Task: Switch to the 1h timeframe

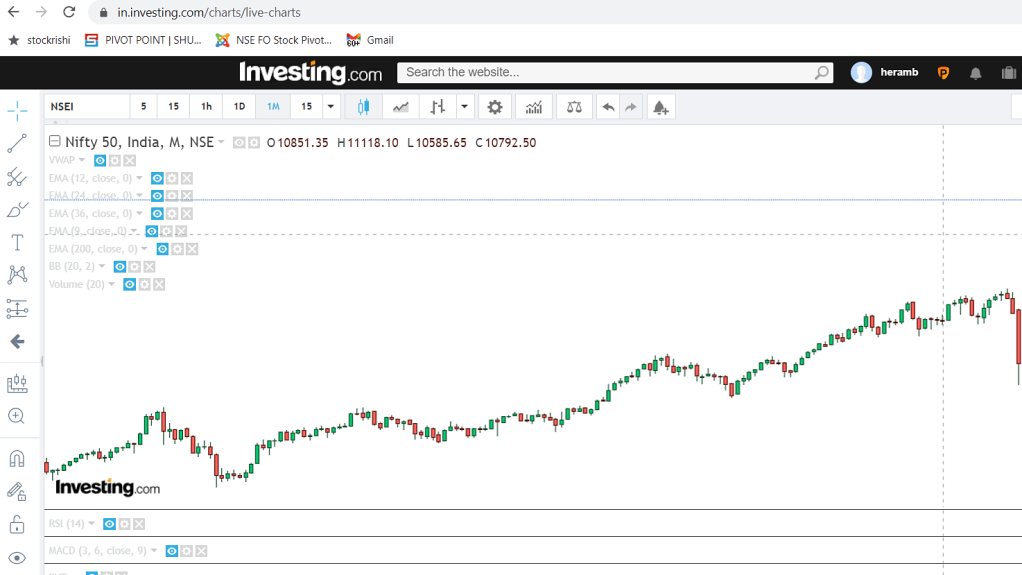Action: [206, 107]
